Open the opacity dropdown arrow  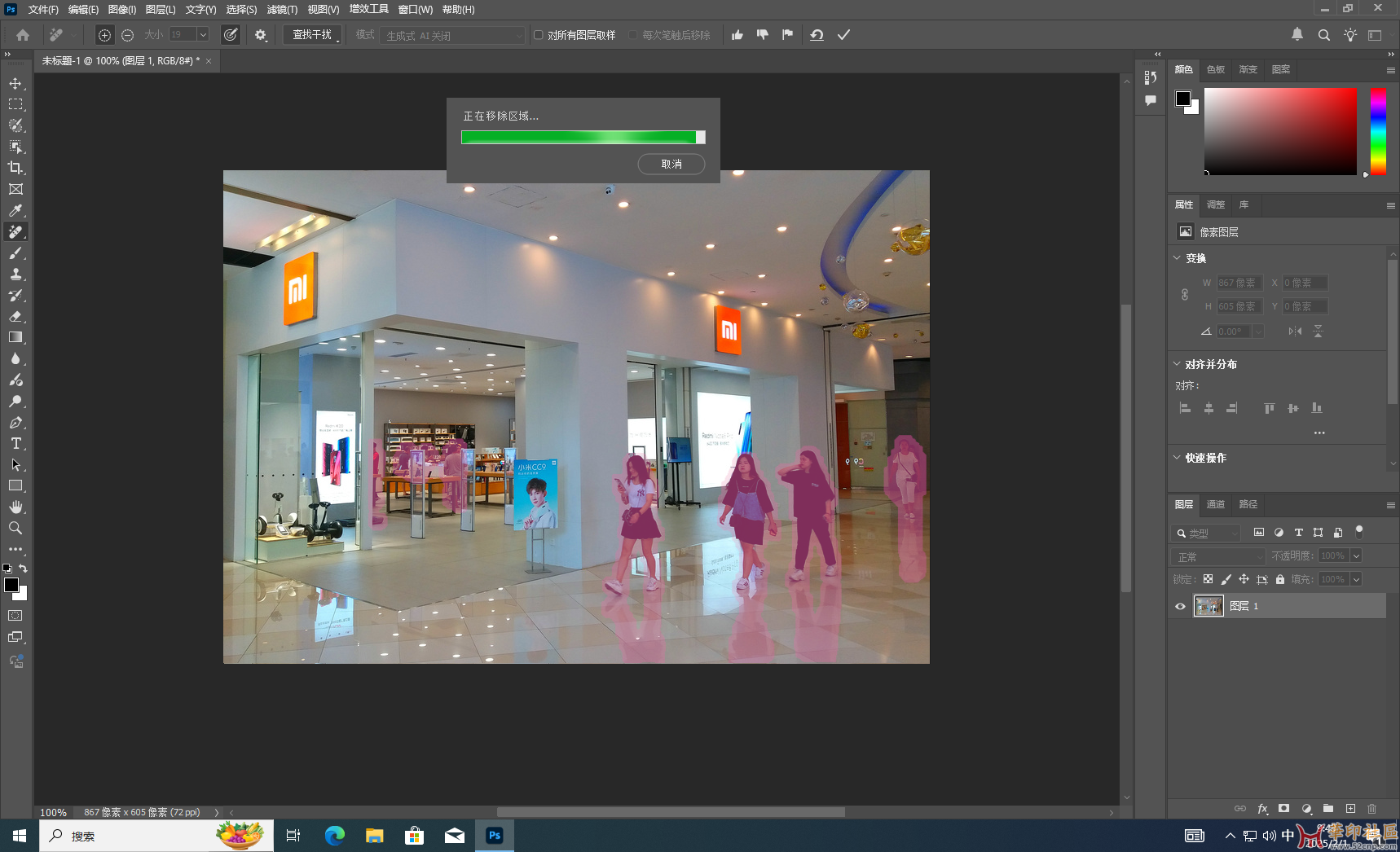coord(1356,556)
